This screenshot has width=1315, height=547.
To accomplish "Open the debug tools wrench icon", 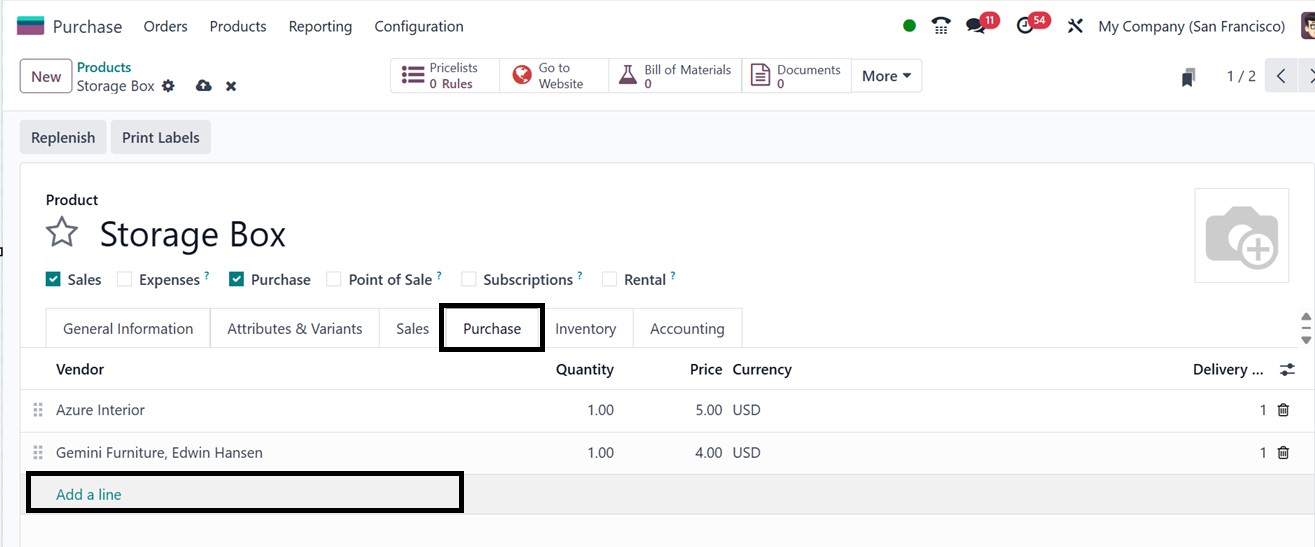I will [1075, 26].
